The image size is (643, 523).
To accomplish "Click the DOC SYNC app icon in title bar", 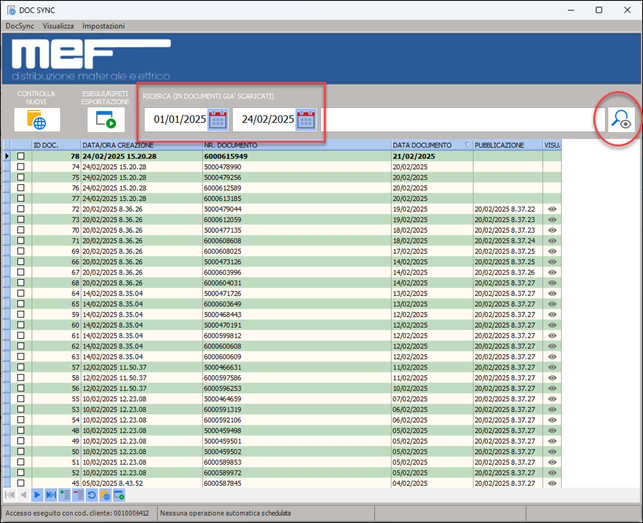I will [x=11, y=10].
